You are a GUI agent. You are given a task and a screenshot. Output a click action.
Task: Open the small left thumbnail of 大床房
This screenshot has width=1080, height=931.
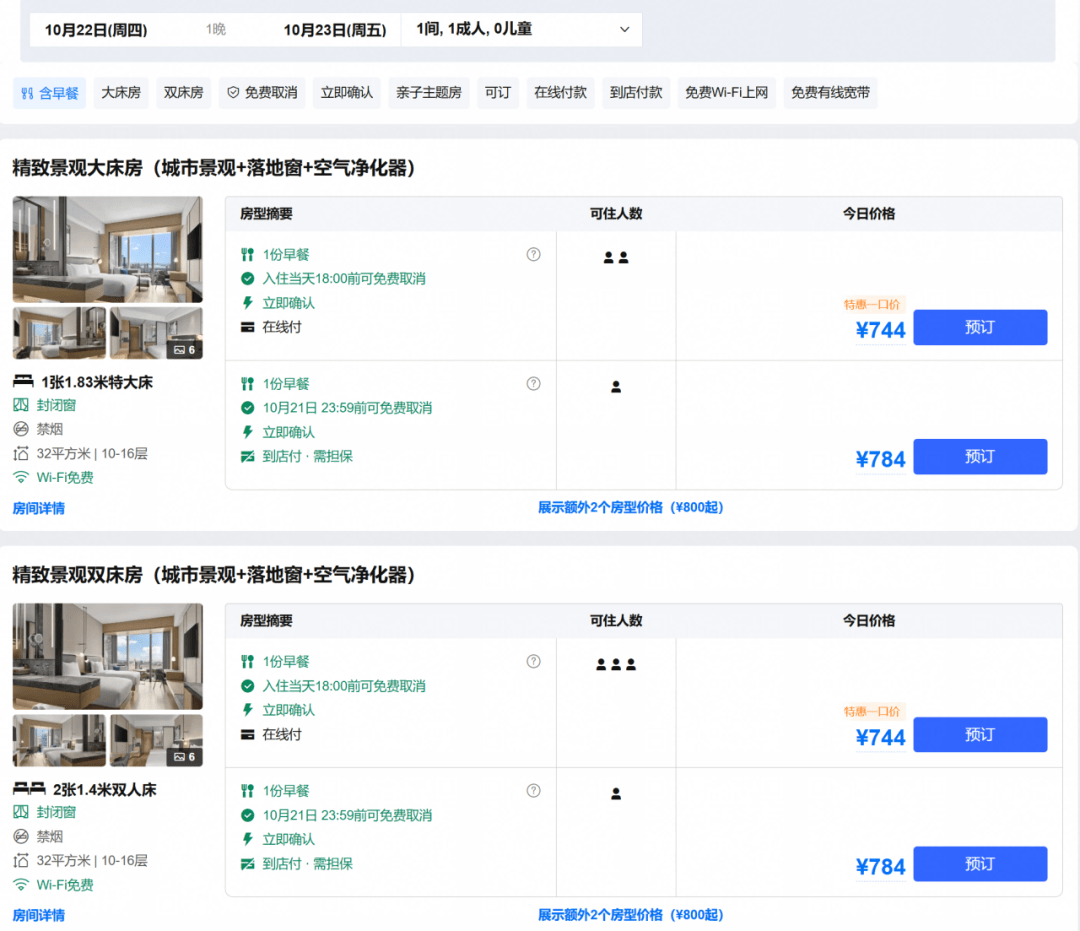click(x=59, y=333)
